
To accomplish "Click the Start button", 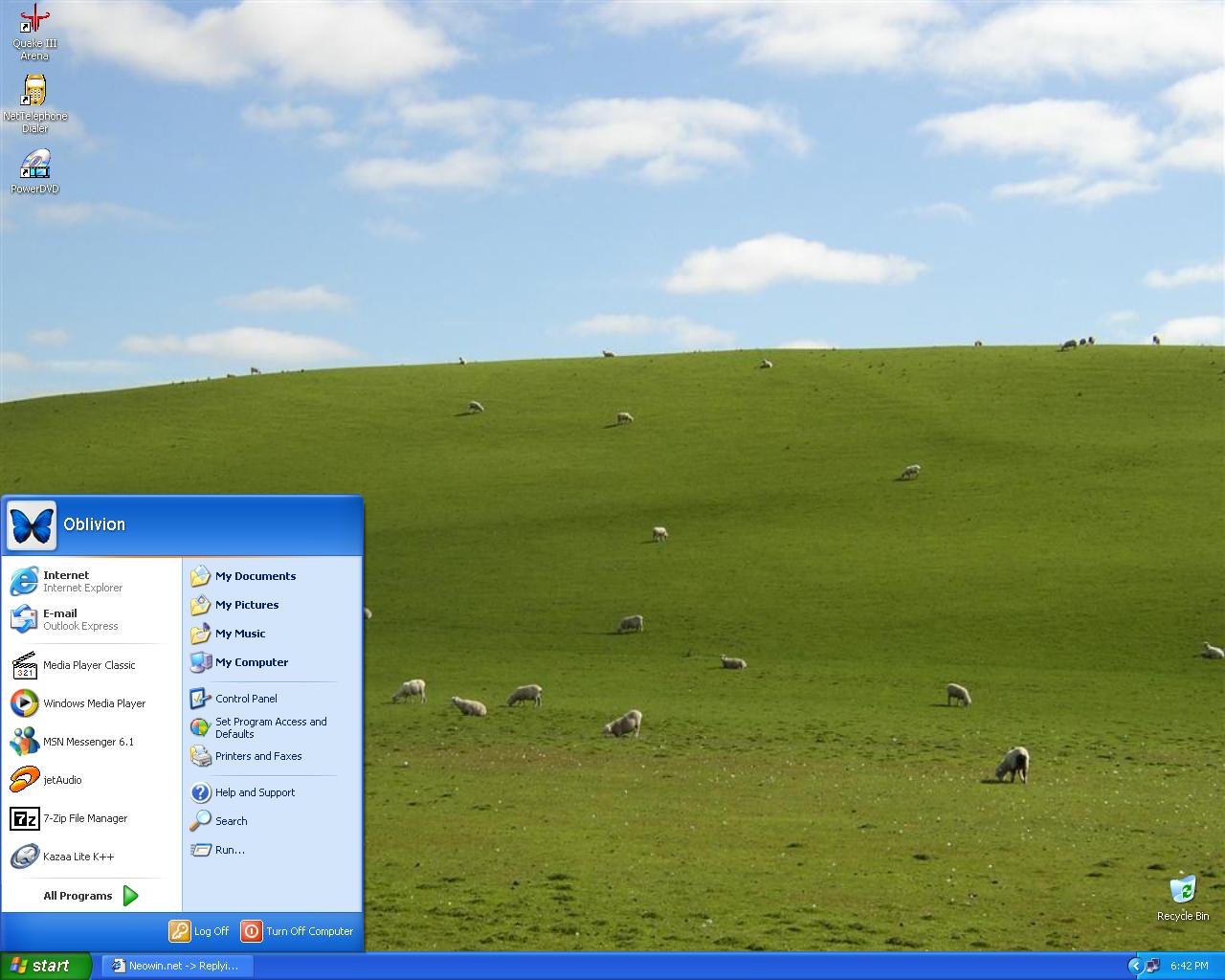I will [45, 966].
